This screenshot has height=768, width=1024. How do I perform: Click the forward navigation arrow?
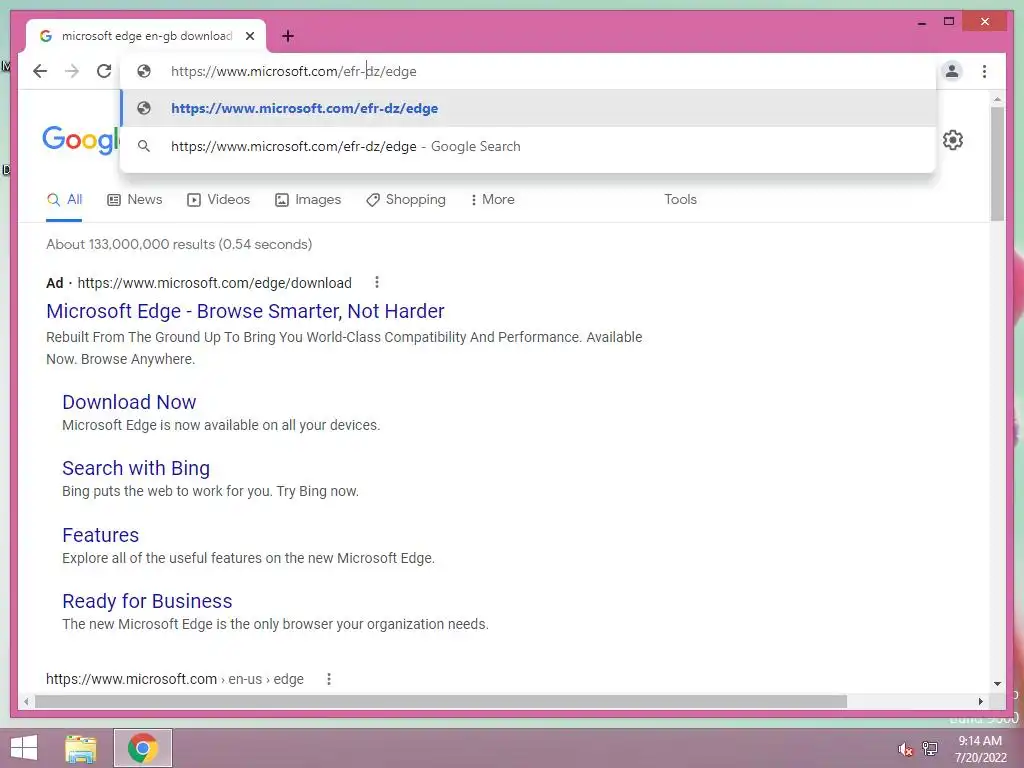pos(72,71)
